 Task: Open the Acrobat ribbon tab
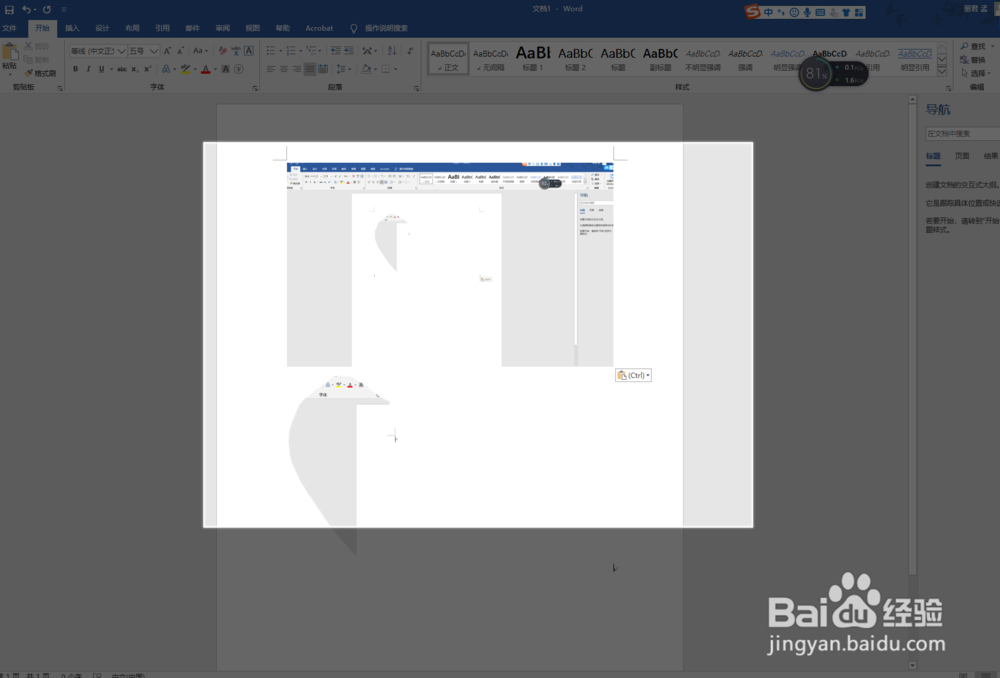click(x=319, y=28)
